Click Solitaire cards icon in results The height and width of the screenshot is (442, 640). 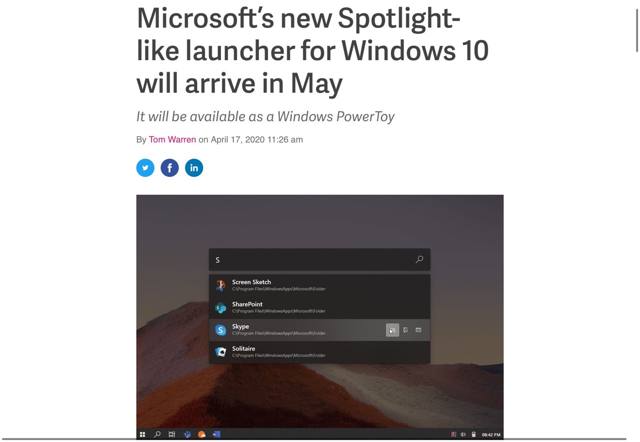[x=221, y=352]
